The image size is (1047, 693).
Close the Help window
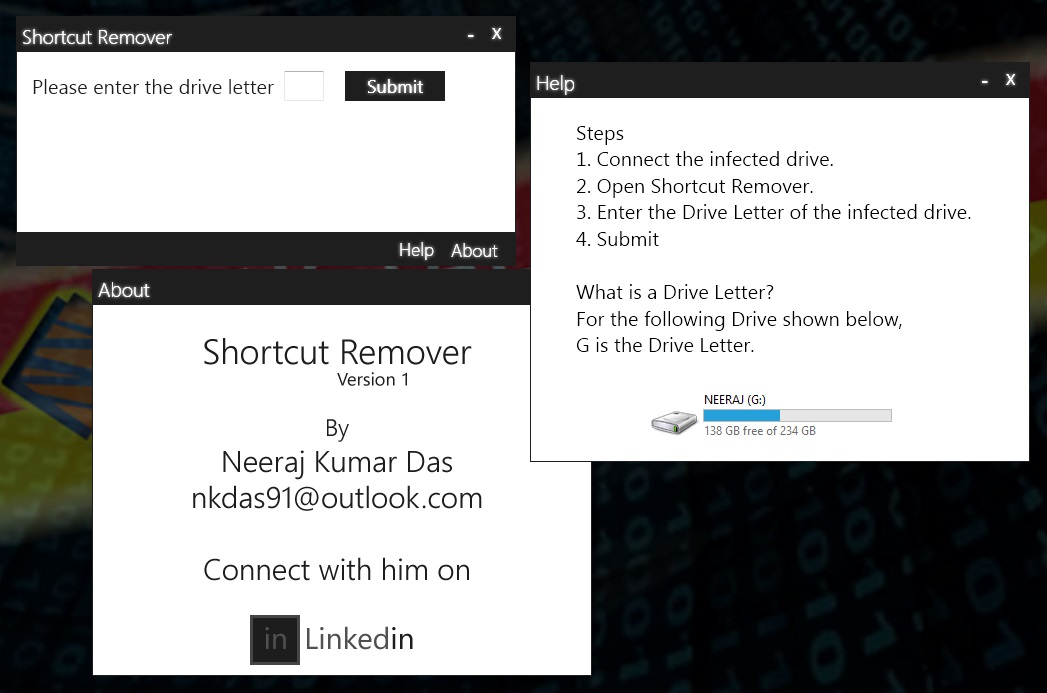[x=1010, y=80]
